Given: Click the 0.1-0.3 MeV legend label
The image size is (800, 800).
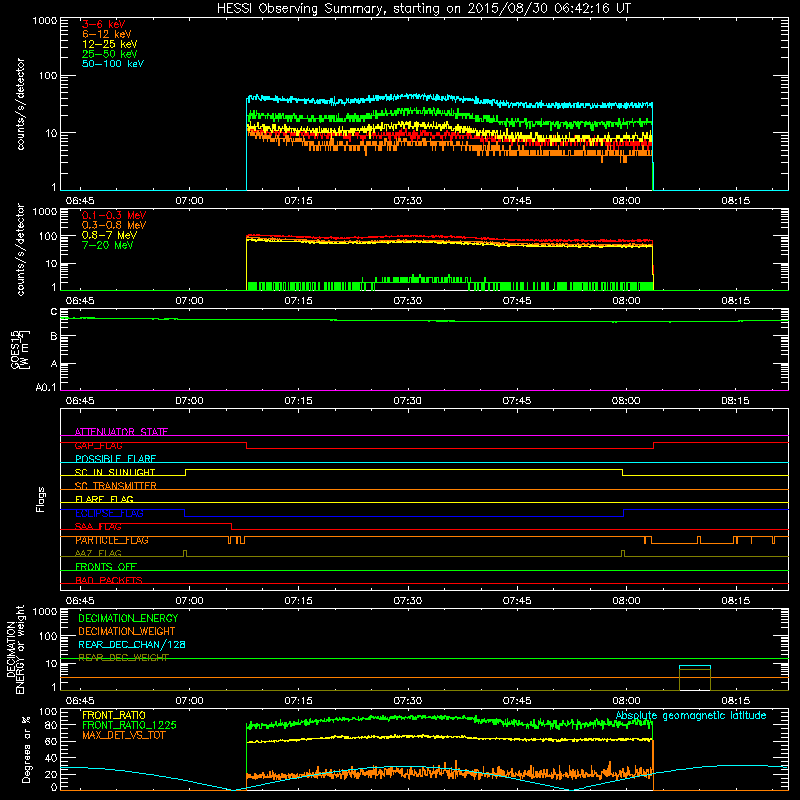Looking at the screenshot, I should point(114,215).
